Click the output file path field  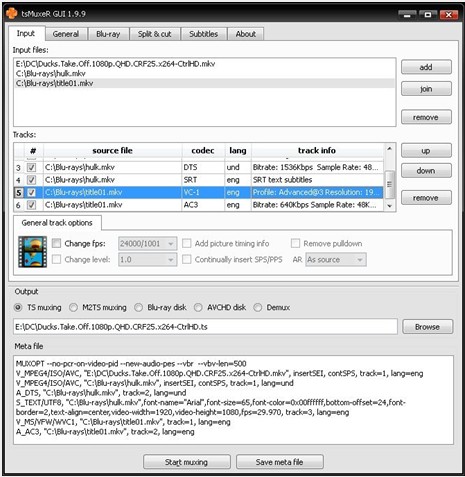[x=205, y=327]
